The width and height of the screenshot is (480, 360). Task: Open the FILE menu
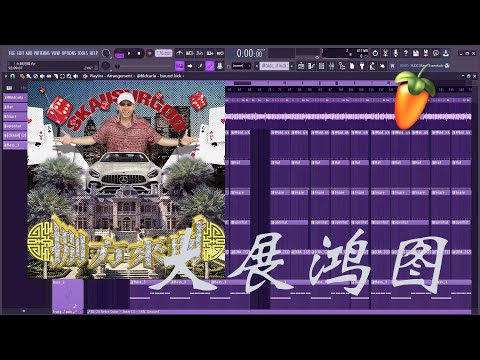tap(12, 53)
